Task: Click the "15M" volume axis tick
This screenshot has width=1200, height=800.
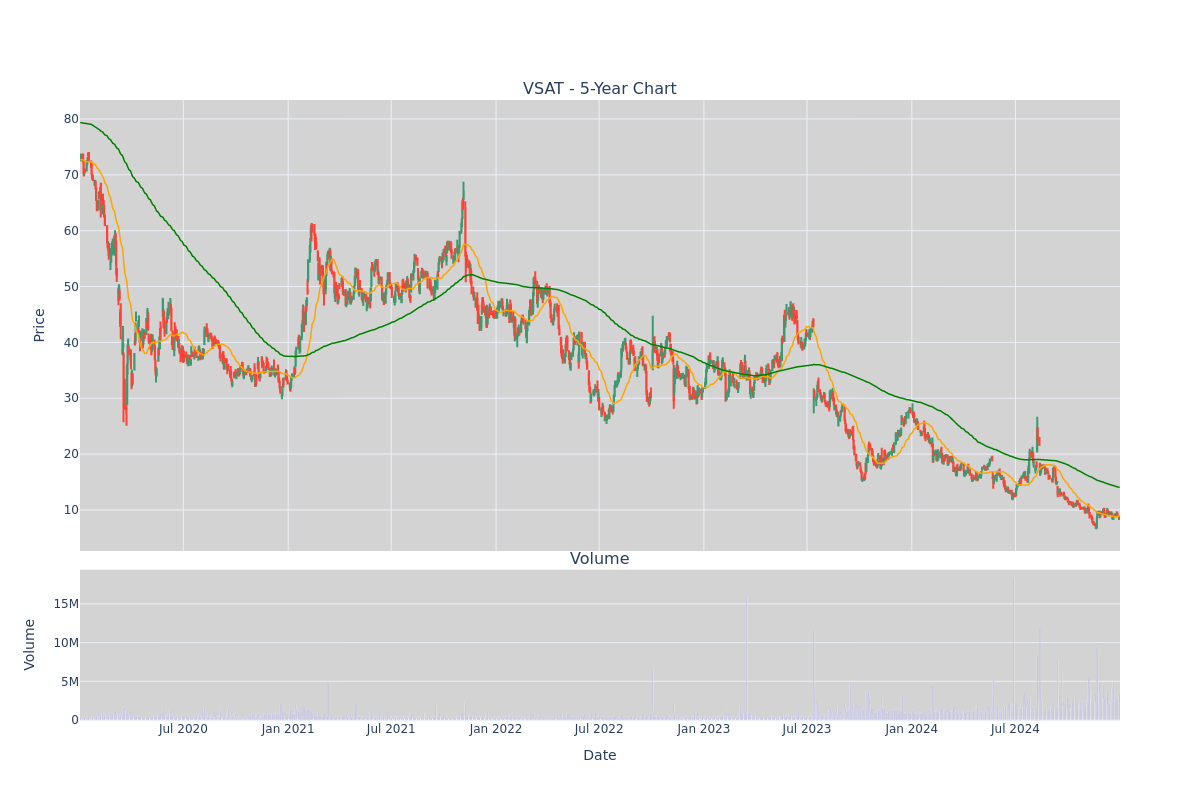Action: 66,604
